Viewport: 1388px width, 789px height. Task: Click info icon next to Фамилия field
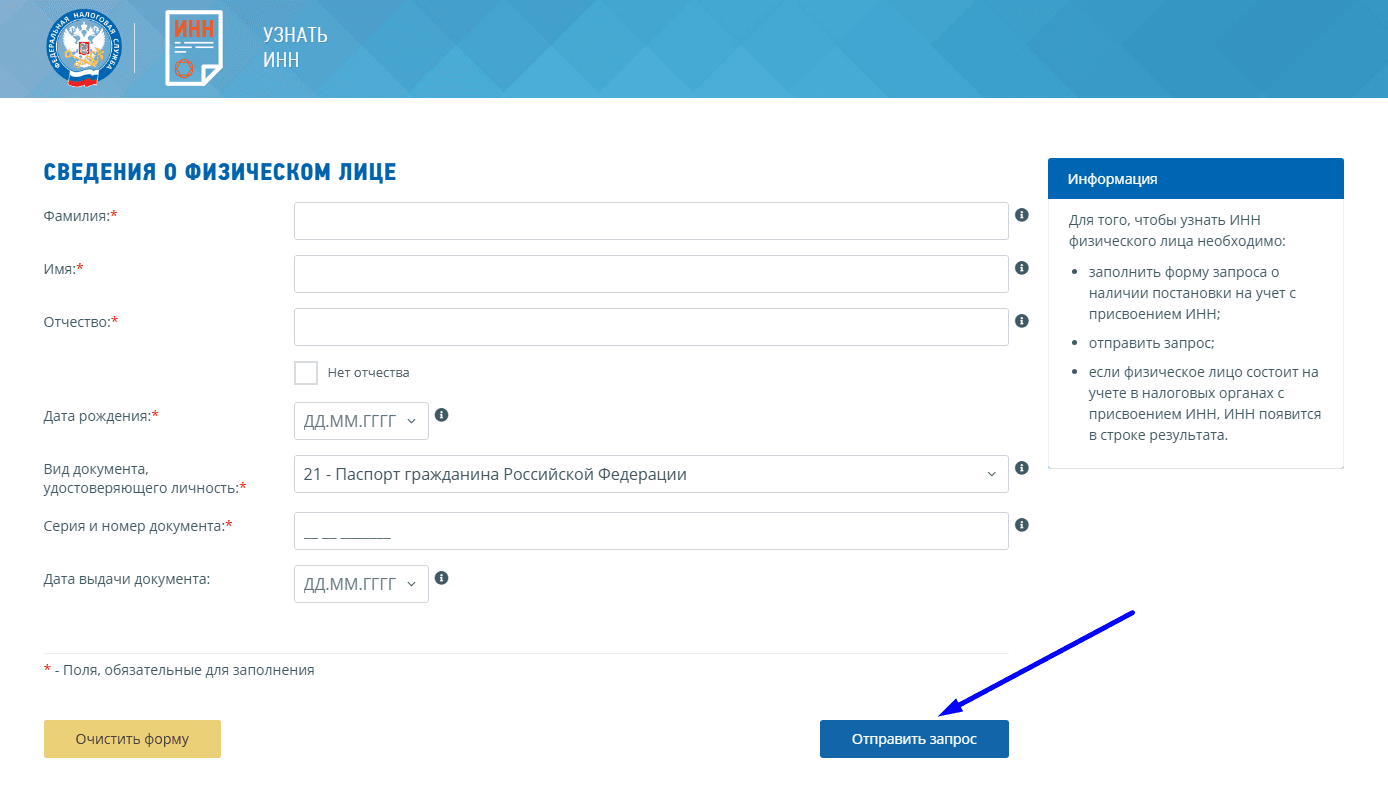(1022, 215)
